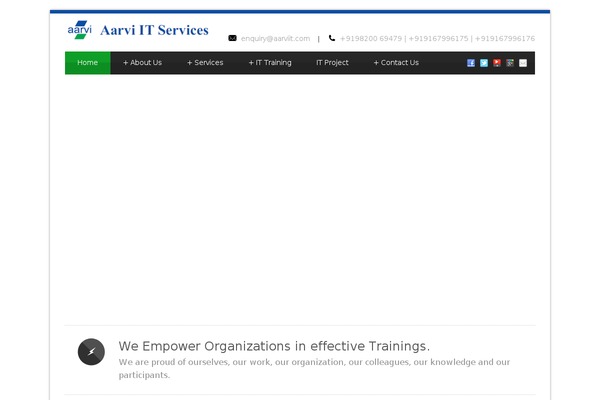This screenshot has width=600, height=400.
Task: Click the envelope icon beside enquiry email
Action: [232, 38]
